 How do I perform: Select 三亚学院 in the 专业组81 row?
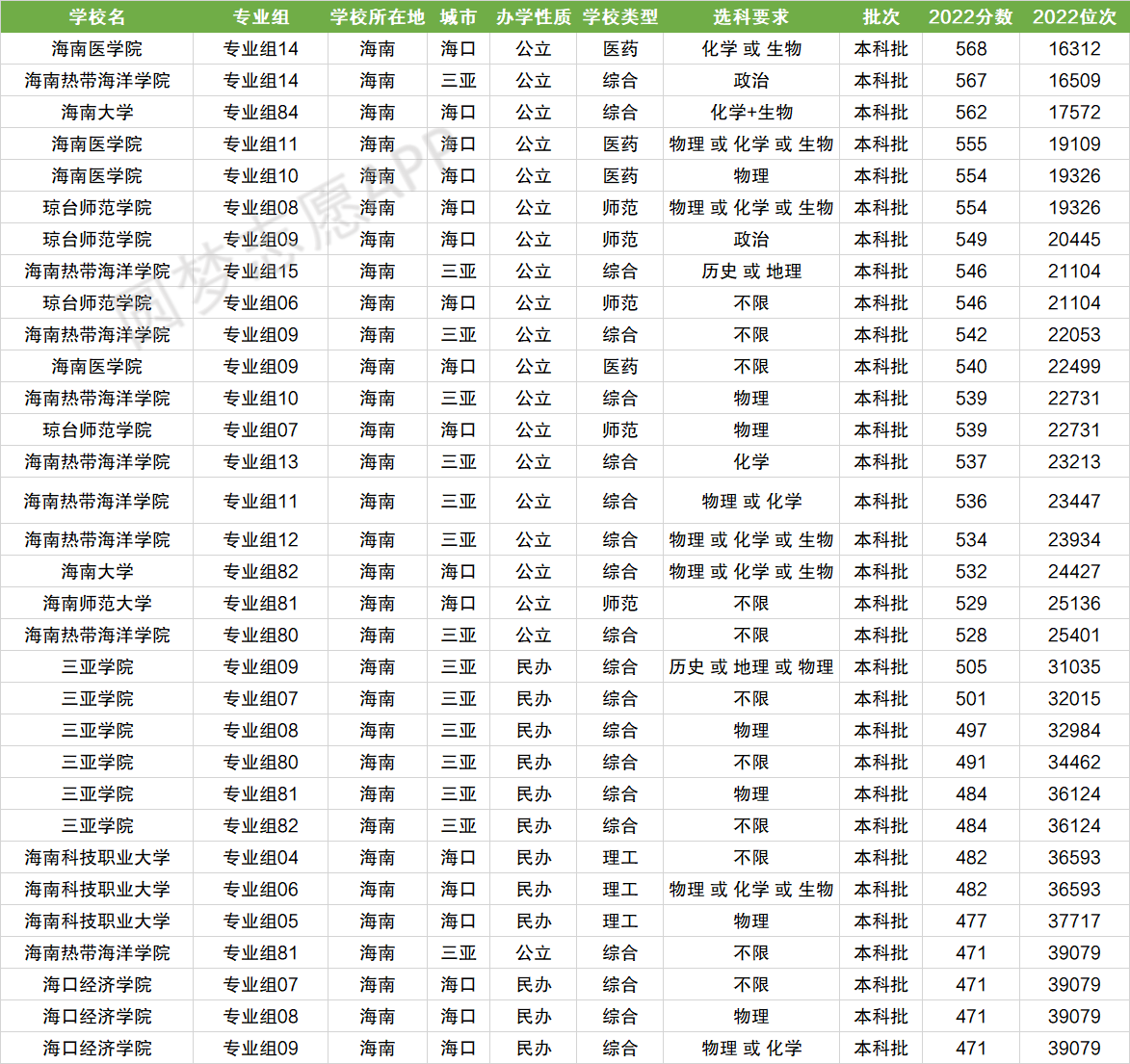[96, 793]
